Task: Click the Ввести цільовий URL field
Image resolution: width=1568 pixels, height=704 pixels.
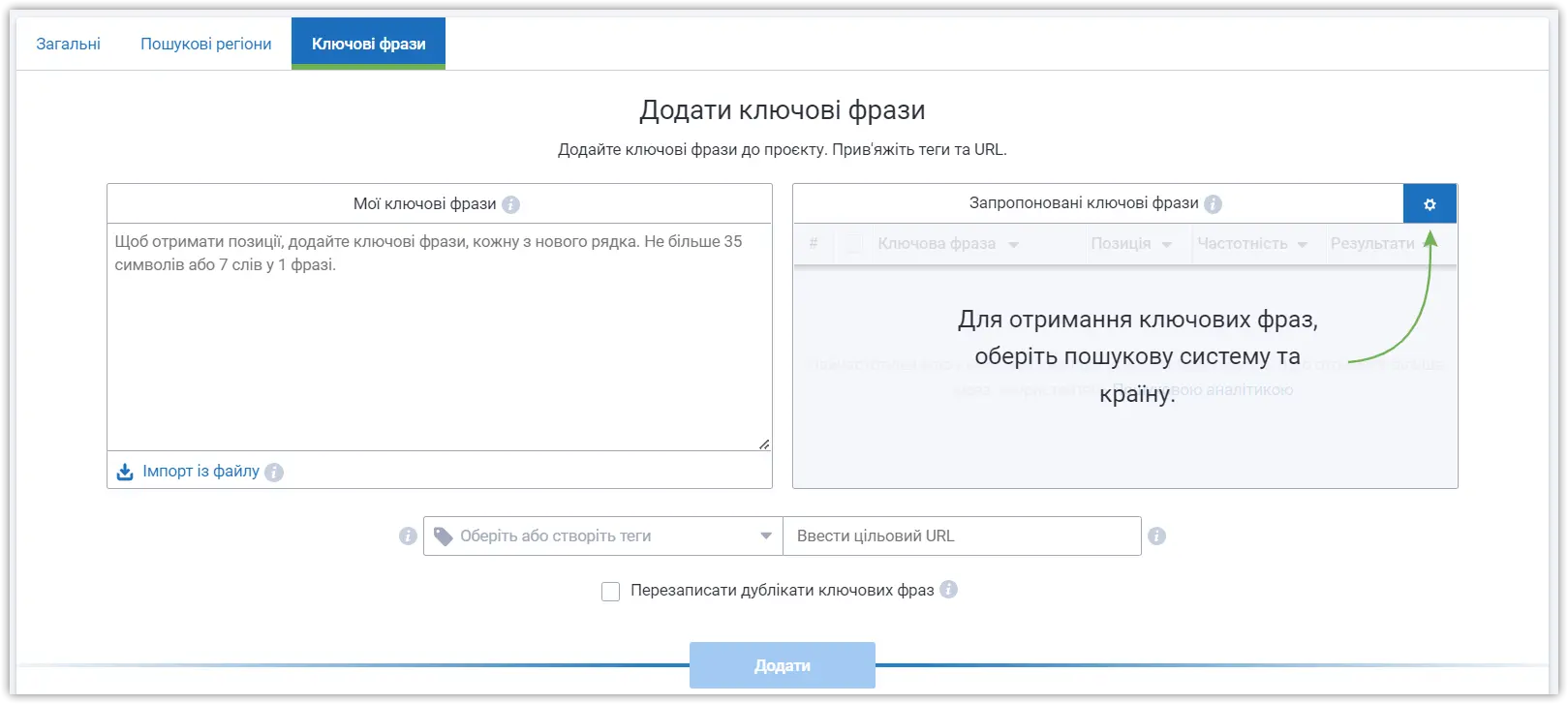Action: [x=962, y=536]
